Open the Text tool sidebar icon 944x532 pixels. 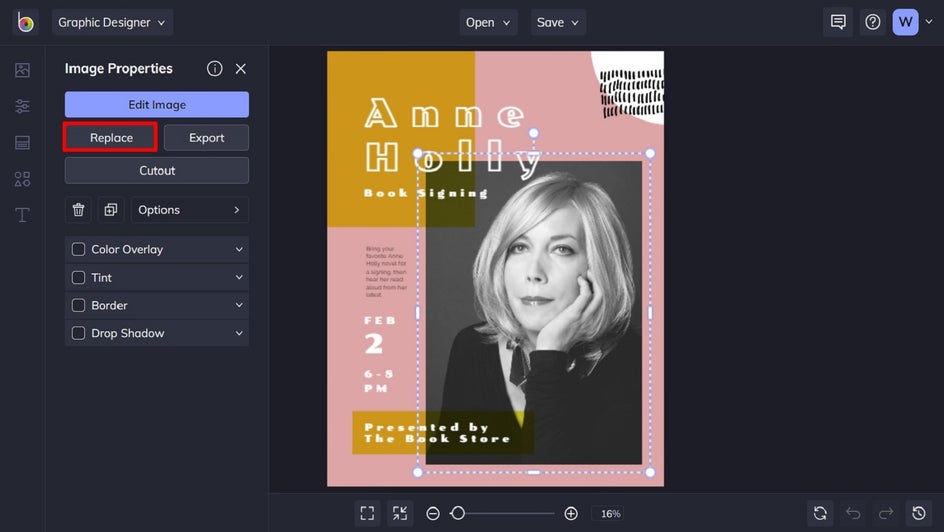coord(22,215)
